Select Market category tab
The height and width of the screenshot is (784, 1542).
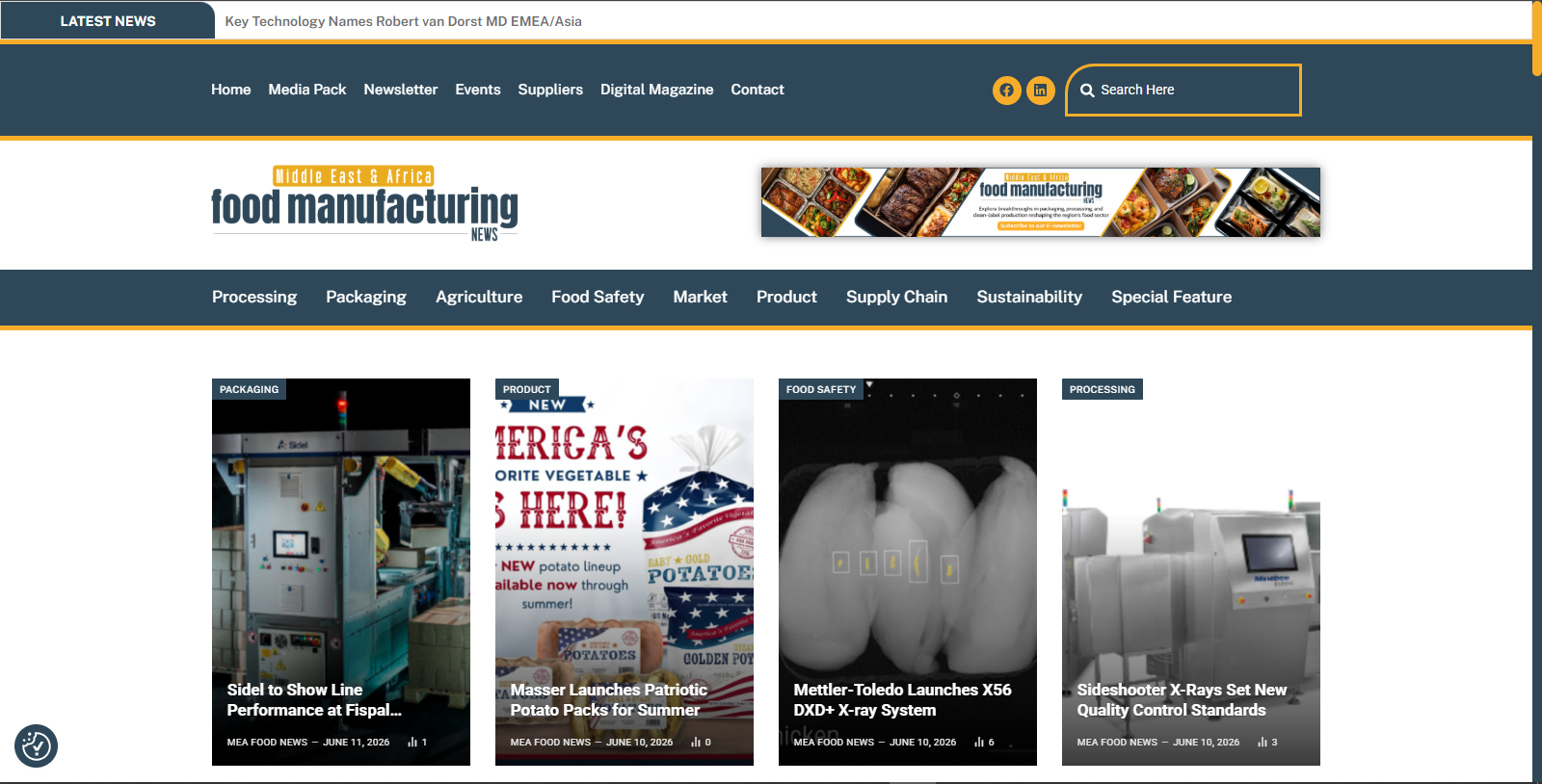pos(701,298)
